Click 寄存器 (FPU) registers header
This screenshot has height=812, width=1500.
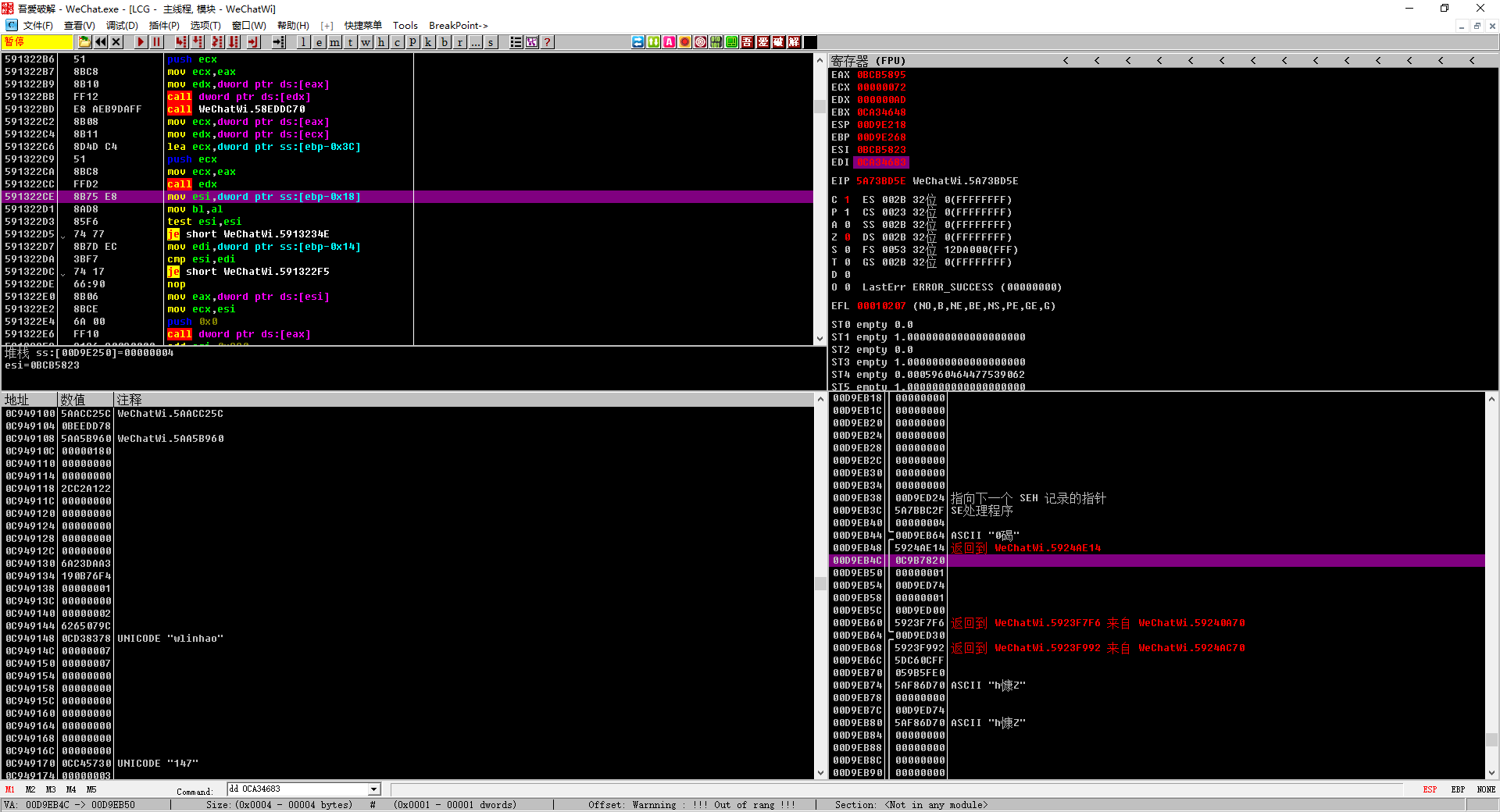click(x=868, y=60)
